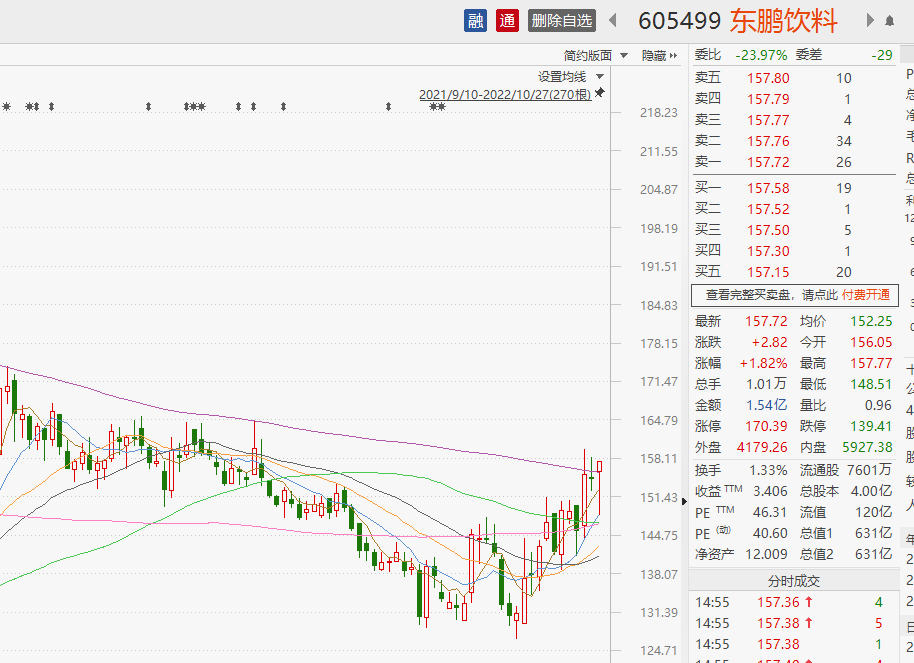Open the 简约版面 layout dropdown
This screenshot has height=663, width=914.
[x=595, y=56]
